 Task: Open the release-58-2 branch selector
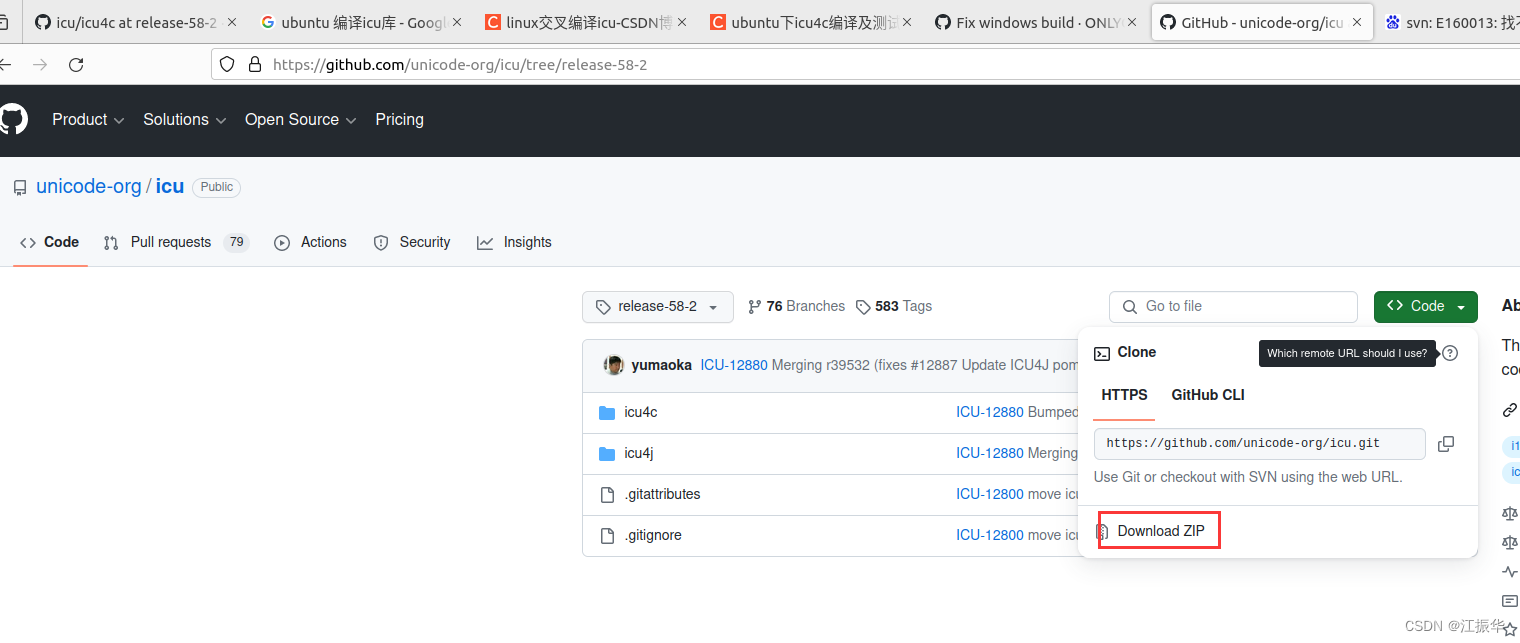point(658,307)
